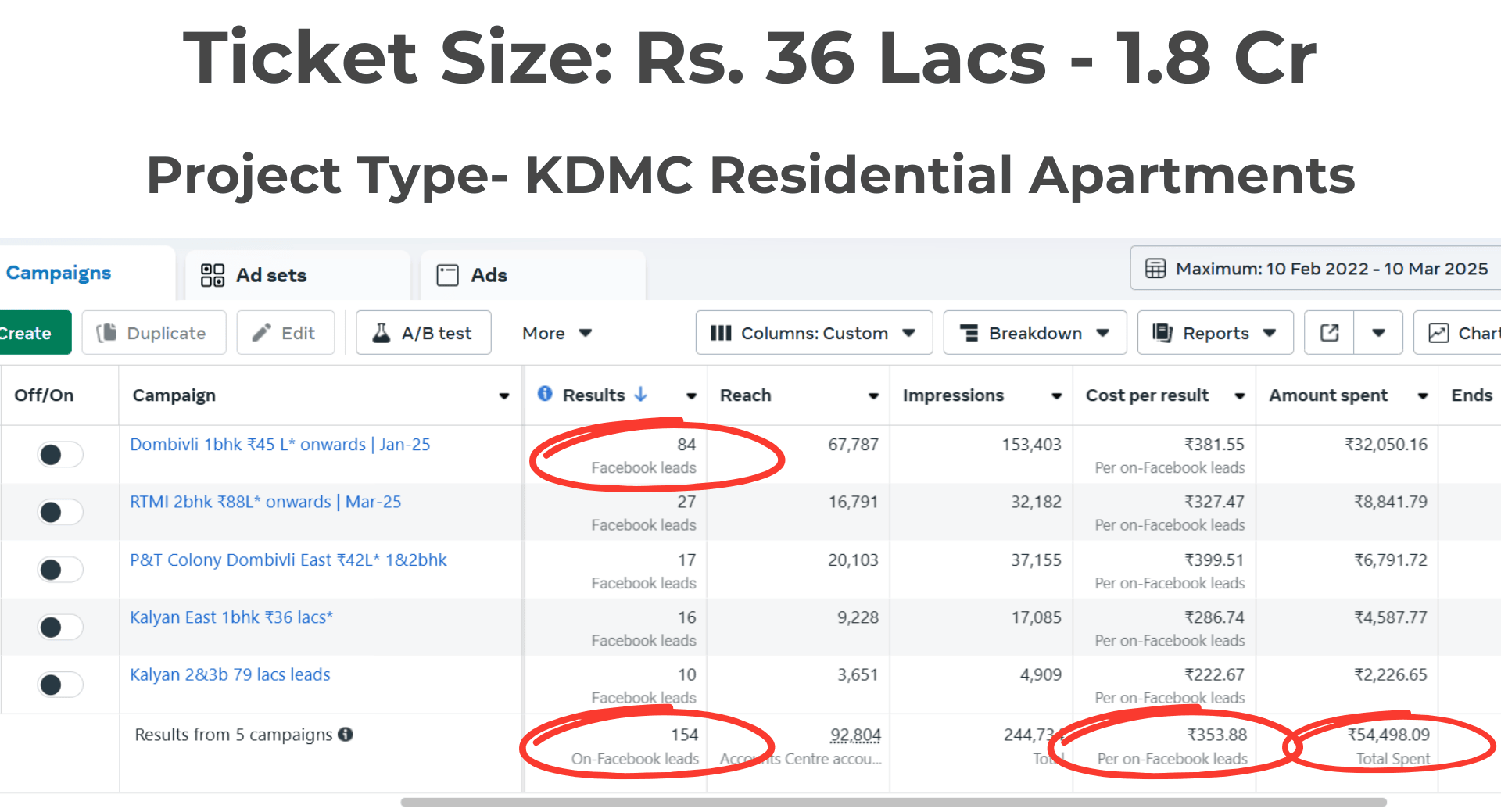1501x812 pixels.
Task: Sort by the Amount spent column header
Action: click(x=1328, y=395)
